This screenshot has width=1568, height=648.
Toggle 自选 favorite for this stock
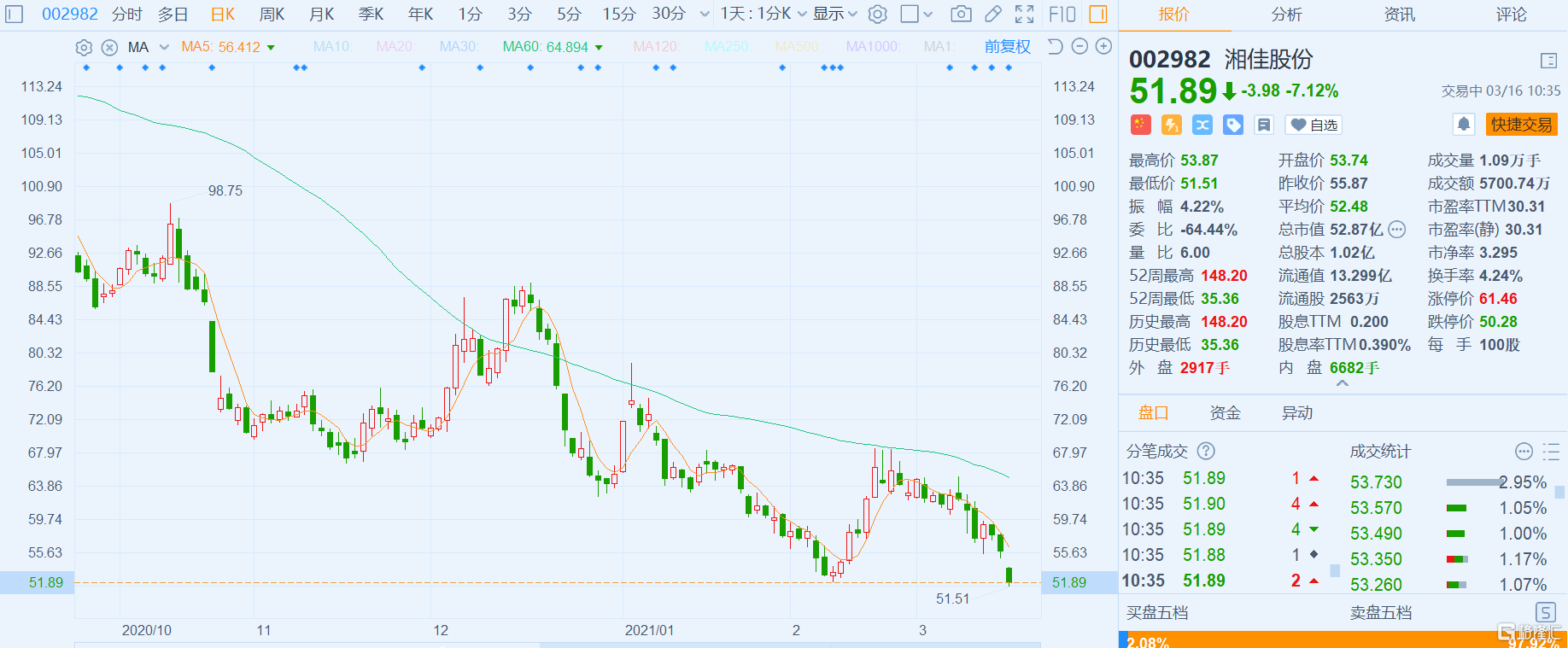tap(1313, 125)
